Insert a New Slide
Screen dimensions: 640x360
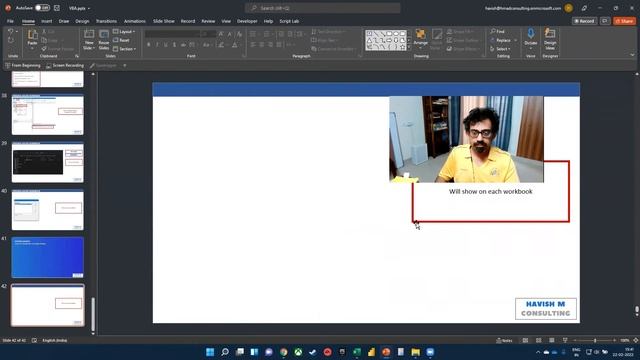coord(89,40)
